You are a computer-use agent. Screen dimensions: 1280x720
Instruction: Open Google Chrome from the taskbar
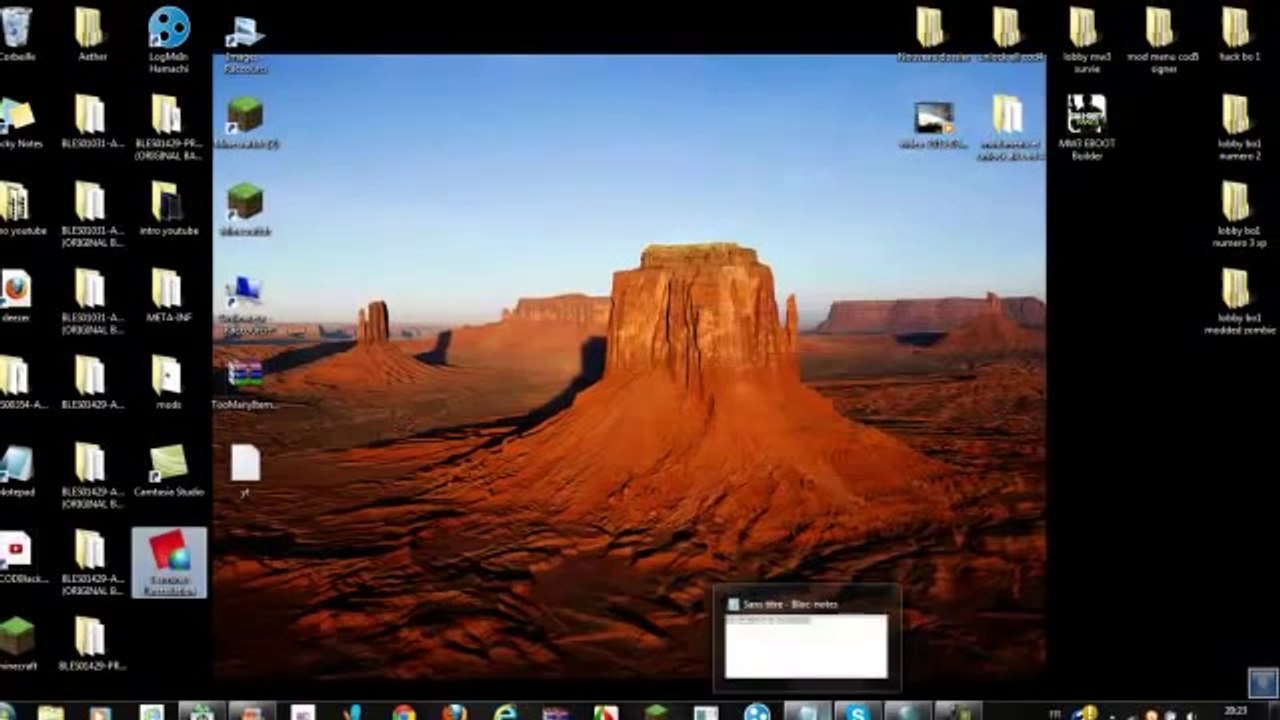404,712
